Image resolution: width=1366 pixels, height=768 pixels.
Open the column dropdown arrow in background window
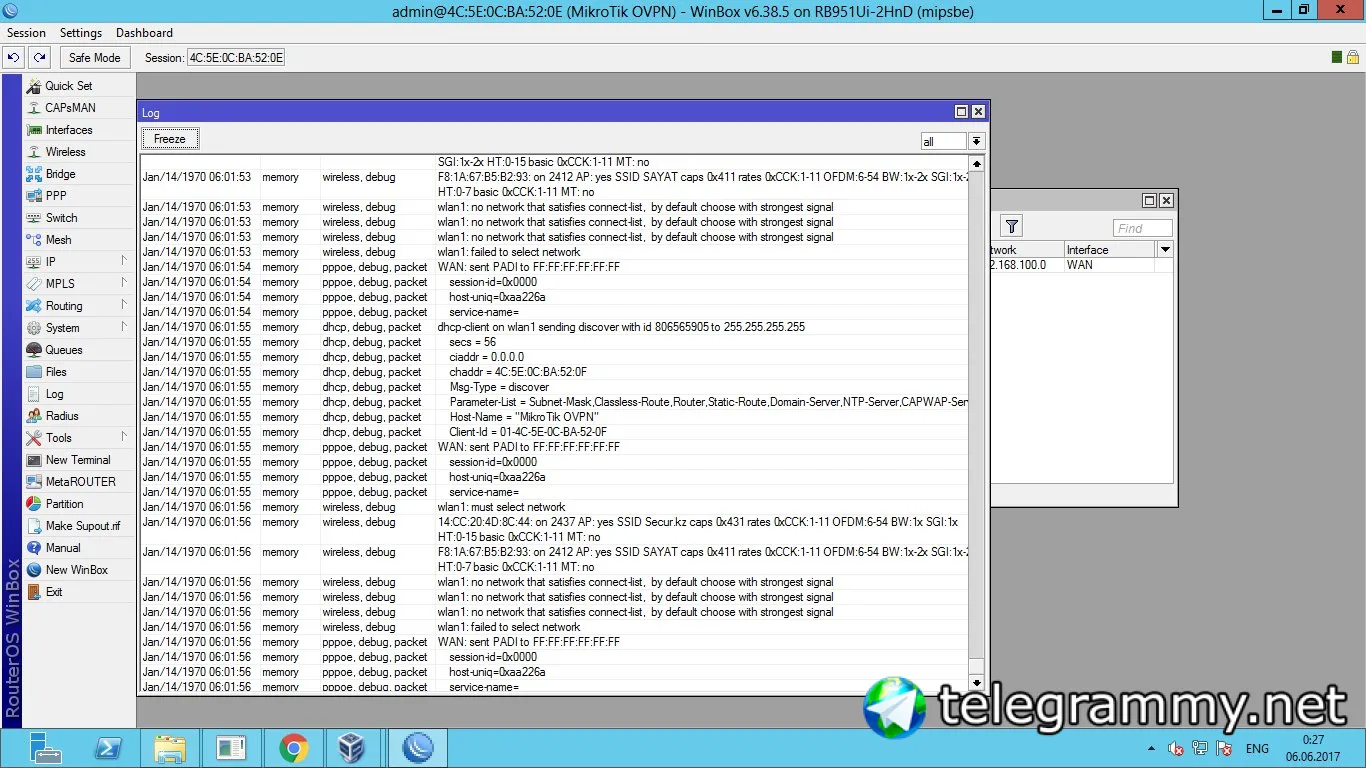pos(1163,249)
